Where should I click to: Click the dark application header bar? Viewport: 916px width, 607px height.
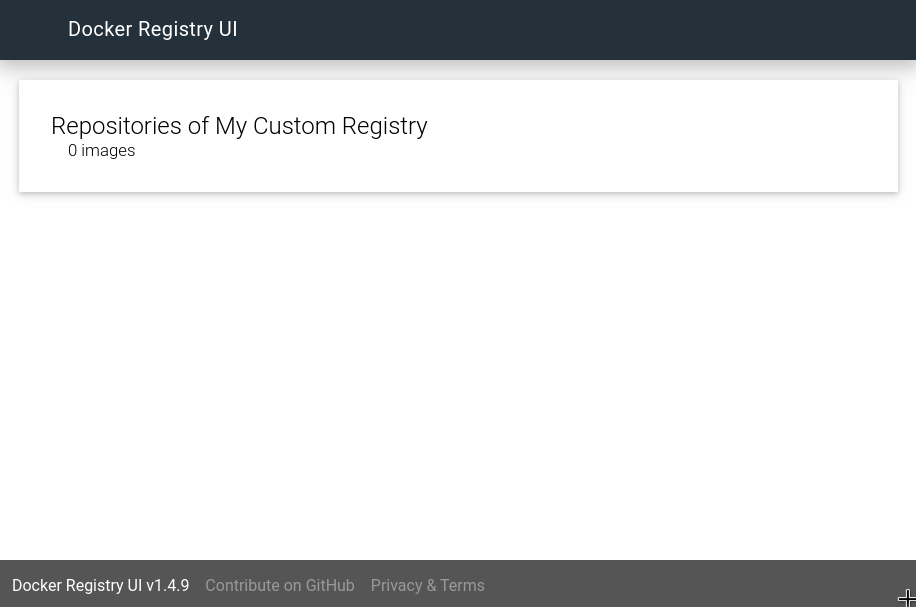[458, 29]
